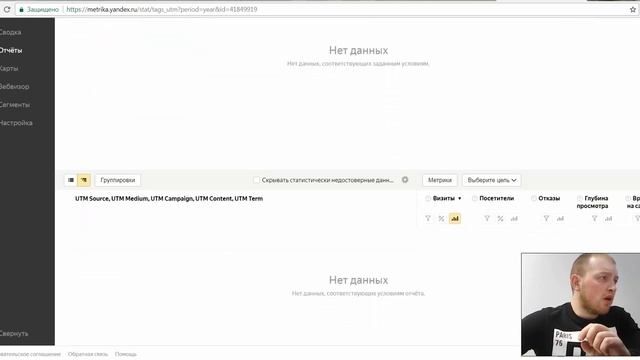Click the chart icon under Отказы

[x=560, y=219]
